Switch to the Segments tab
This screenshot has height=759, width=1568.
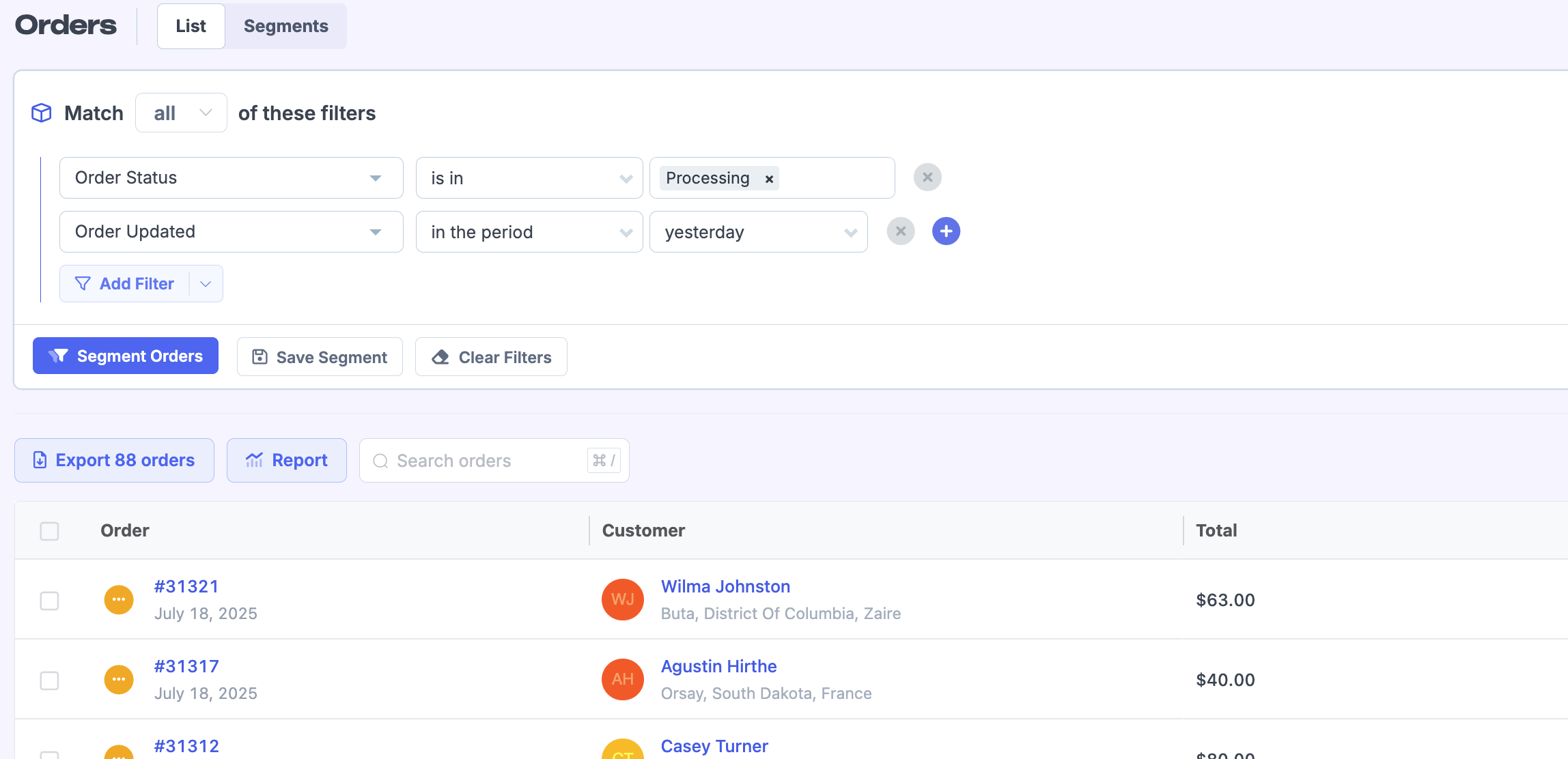click(285, 26)
